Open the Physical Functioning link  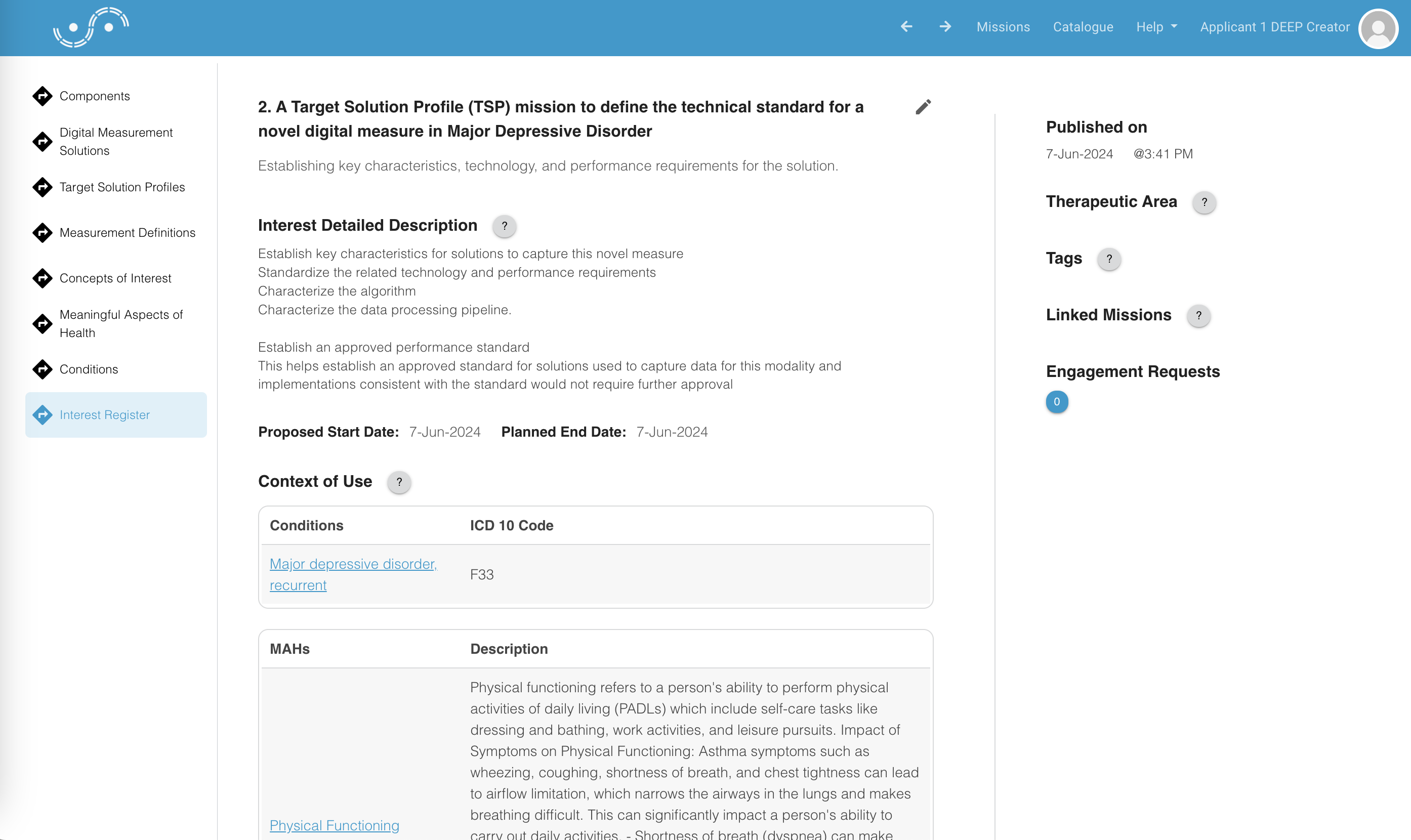click(x=334, y=825)
